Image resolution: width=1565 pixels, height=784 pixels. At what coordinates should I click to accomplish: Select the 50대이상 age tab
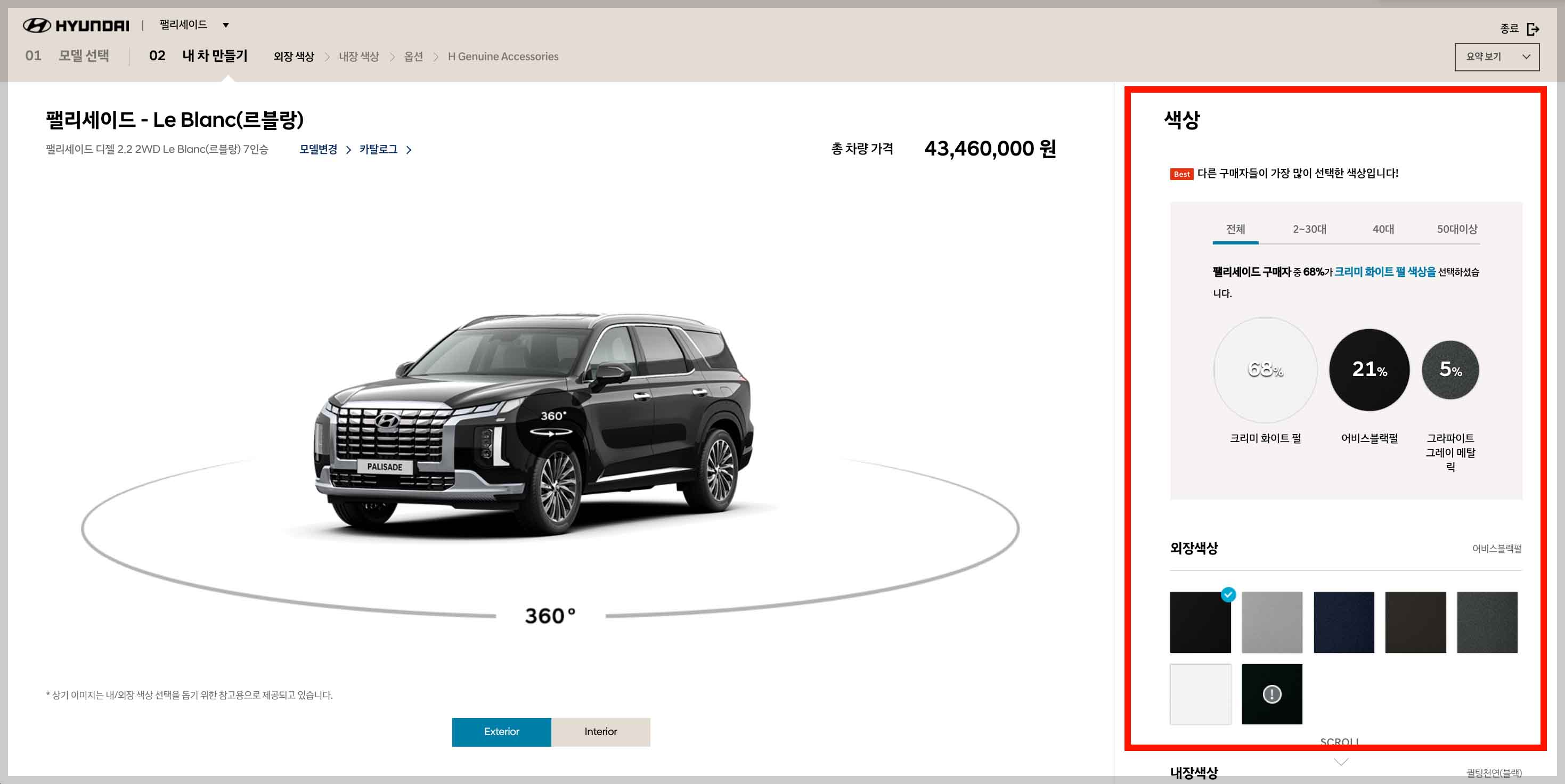(1456, 229)
